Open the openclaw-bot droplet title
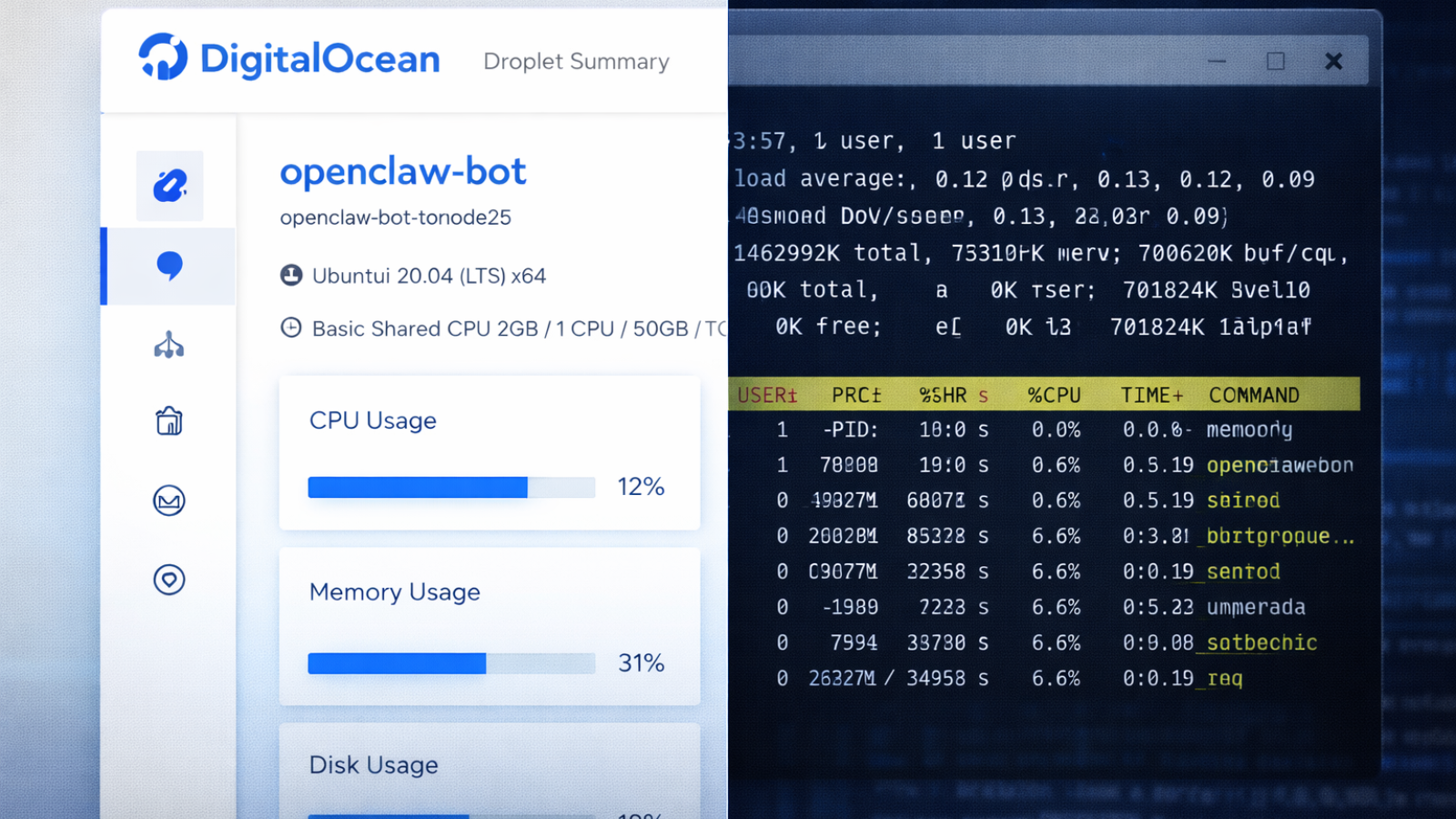Screen dimensions: 1456x819 403,171
